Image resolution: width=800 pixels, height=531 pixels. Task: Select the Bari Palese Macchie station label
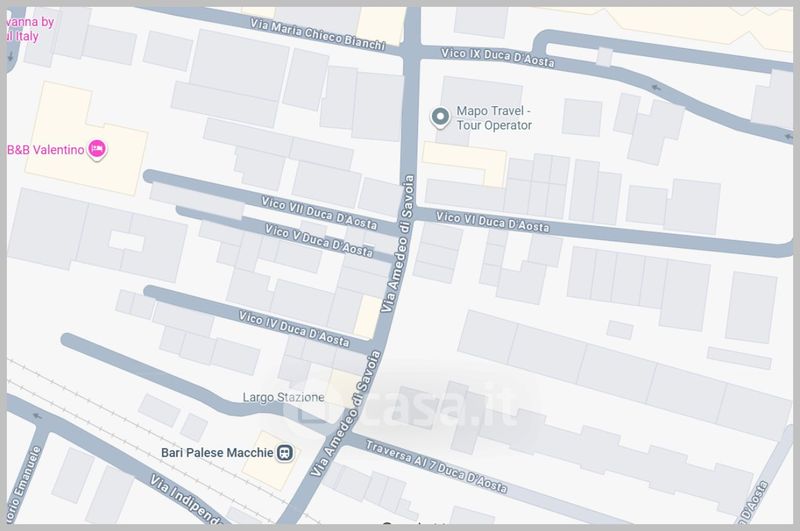[217, 452]
